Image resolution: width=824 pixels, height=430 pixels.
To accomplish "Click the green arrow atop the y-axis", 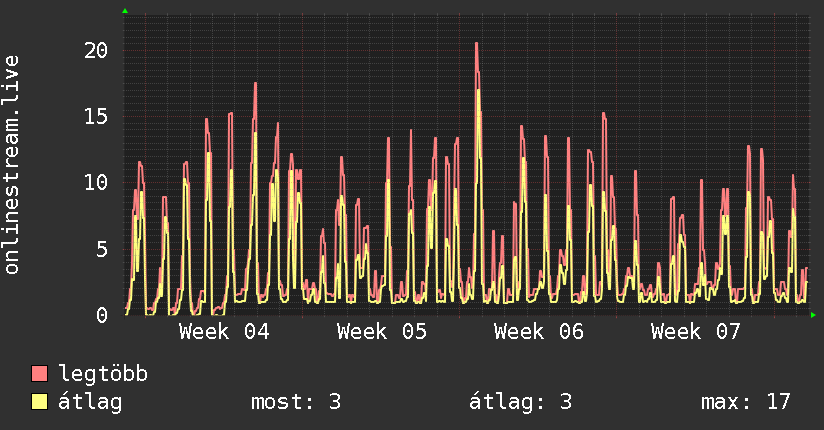I will pos(125,11).
